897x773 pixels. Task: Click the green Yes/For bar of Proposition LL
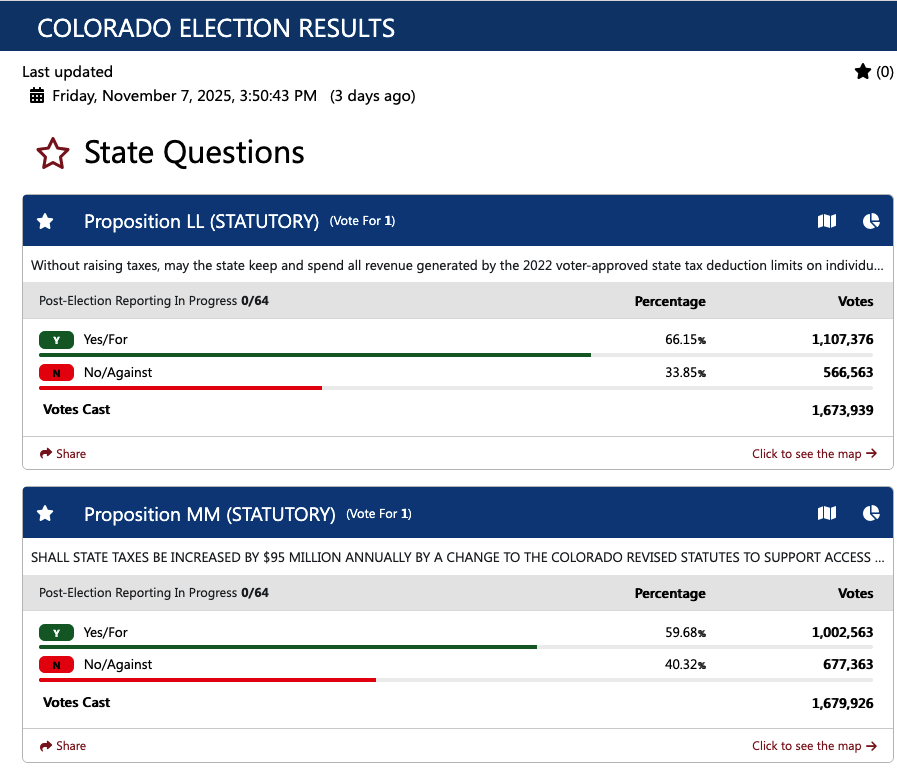314,355
